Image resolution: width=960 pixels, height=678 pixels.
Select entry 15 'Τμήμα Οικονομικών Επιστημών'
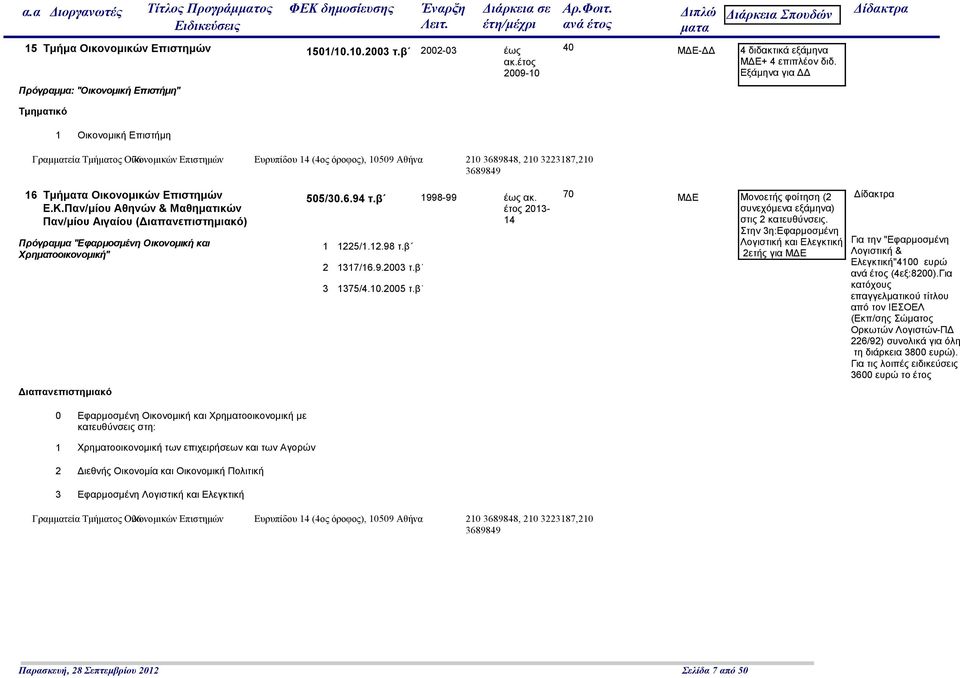(118, 48)
